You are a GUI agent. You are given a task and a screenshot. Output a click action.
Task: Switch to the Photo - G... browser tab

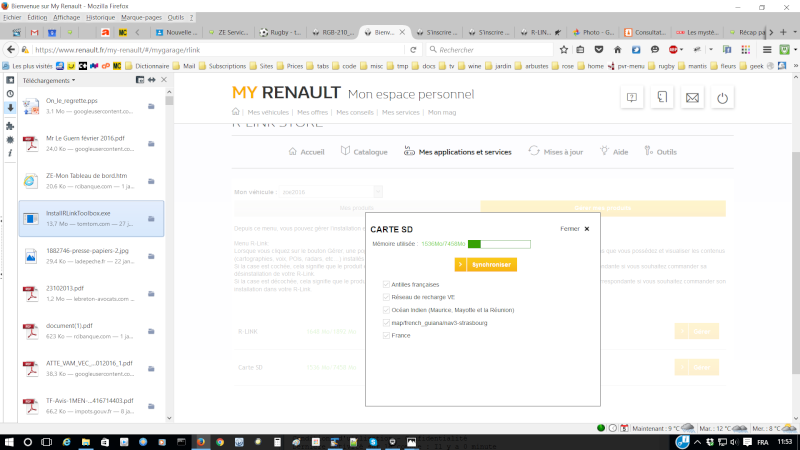(x=594, y=32)
